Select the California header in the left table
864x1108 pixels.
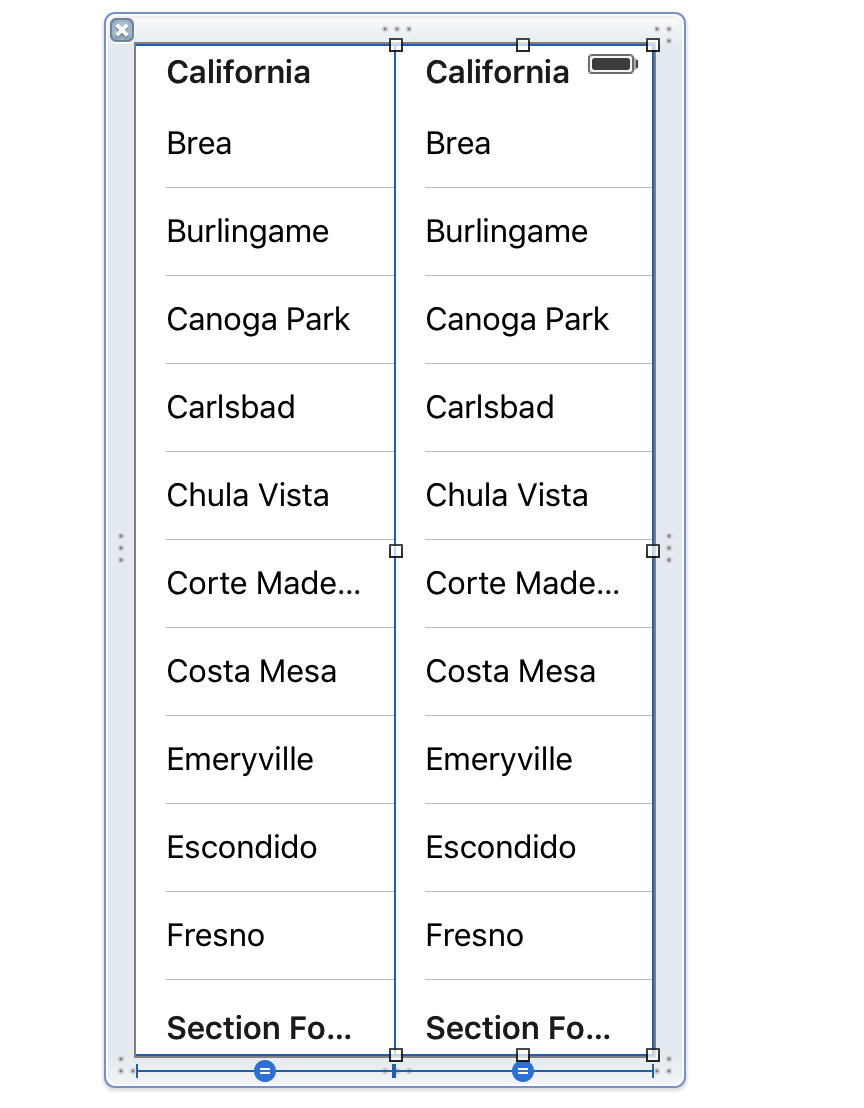(x=238, y=72)
